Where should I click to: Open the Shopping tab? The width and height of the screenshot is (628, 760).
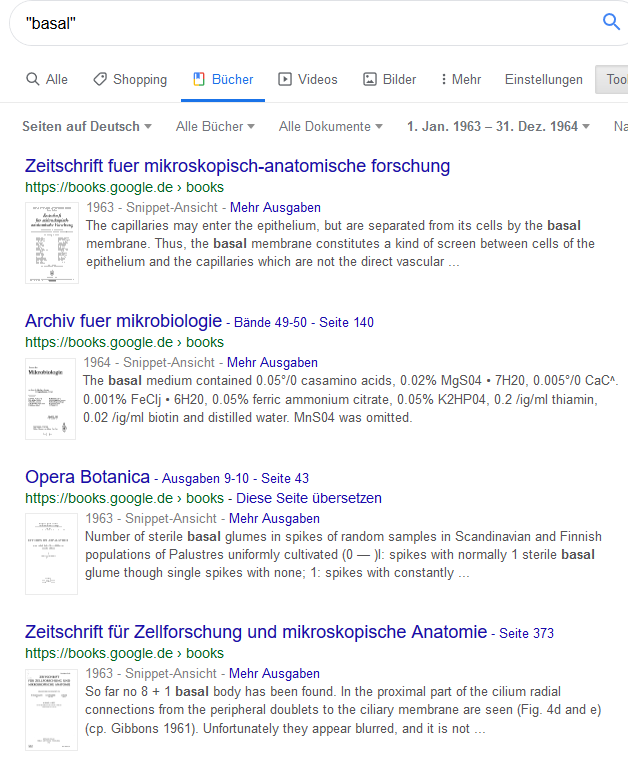point(130,79)
